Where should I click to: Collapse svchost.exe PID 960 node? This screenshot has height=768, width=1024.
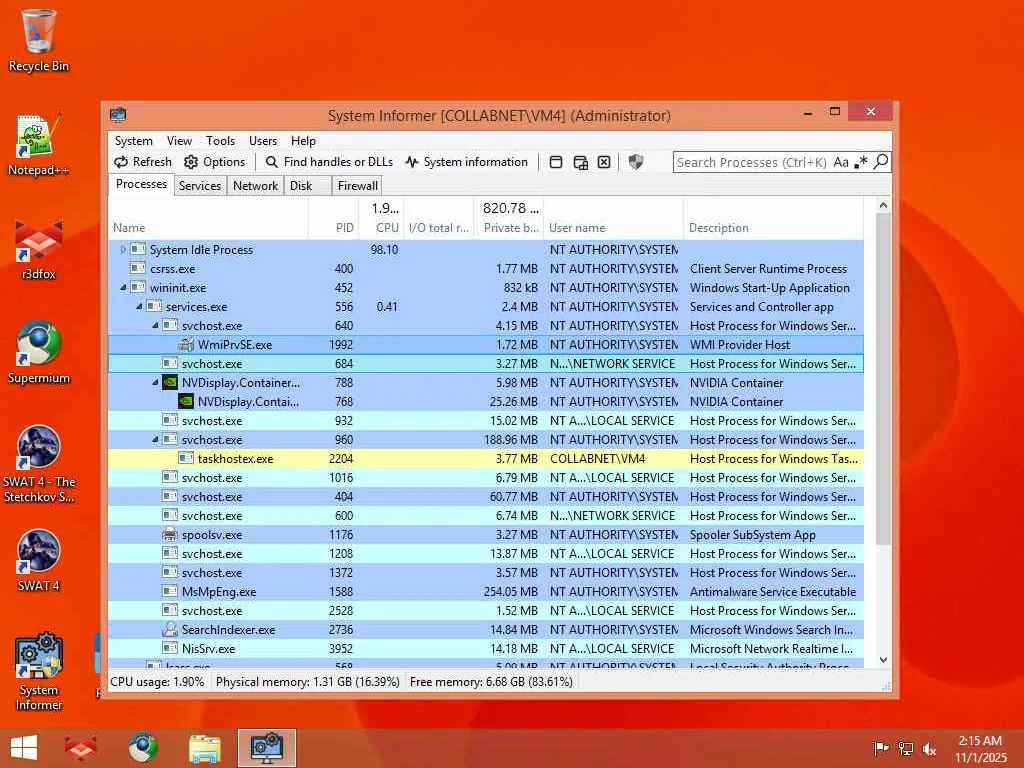[155, 440]
